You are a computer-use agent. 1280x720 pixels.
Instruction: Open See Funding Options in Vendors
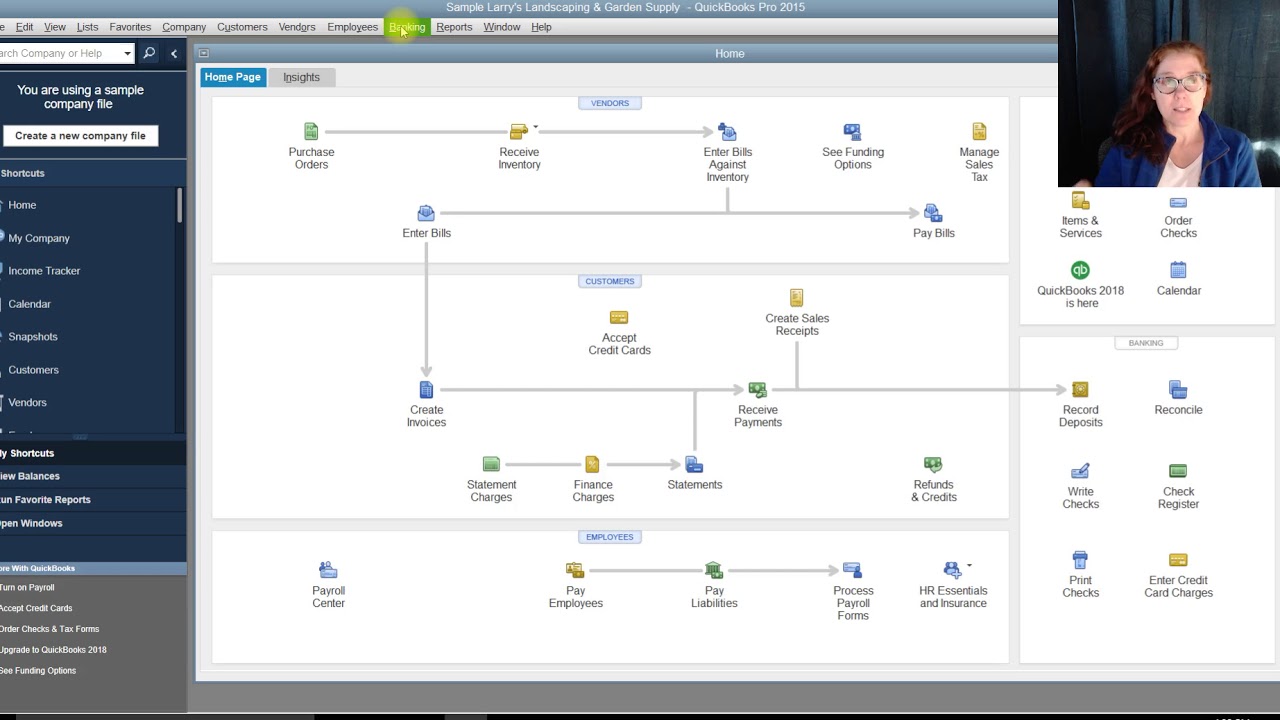coord(852,132)
